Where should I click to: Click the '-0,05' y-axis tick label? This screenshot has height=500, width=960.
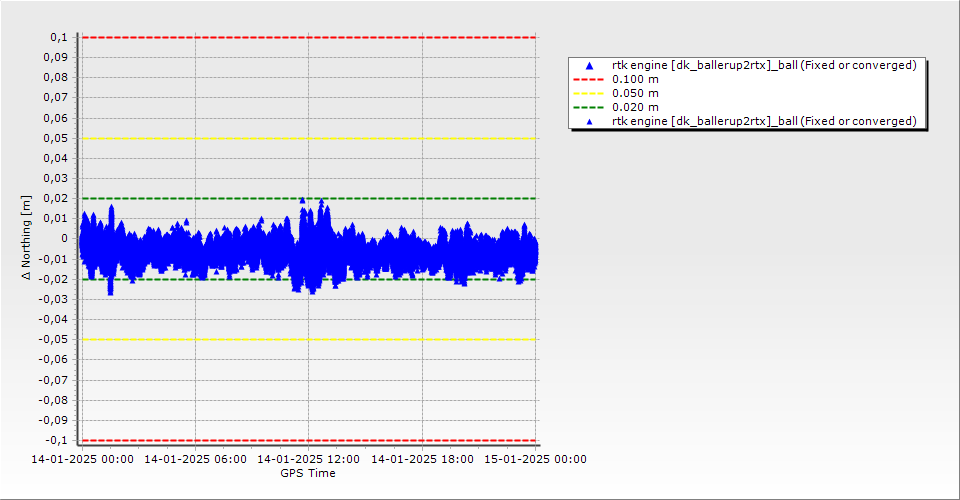click(x=53, y=340)
